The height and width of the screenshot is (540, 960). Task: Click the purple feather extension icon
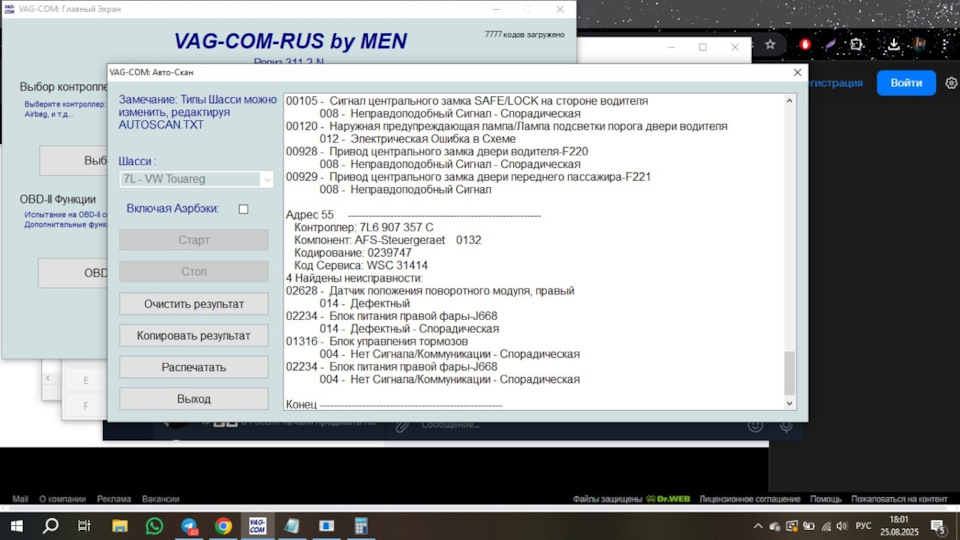pos(830,45)
